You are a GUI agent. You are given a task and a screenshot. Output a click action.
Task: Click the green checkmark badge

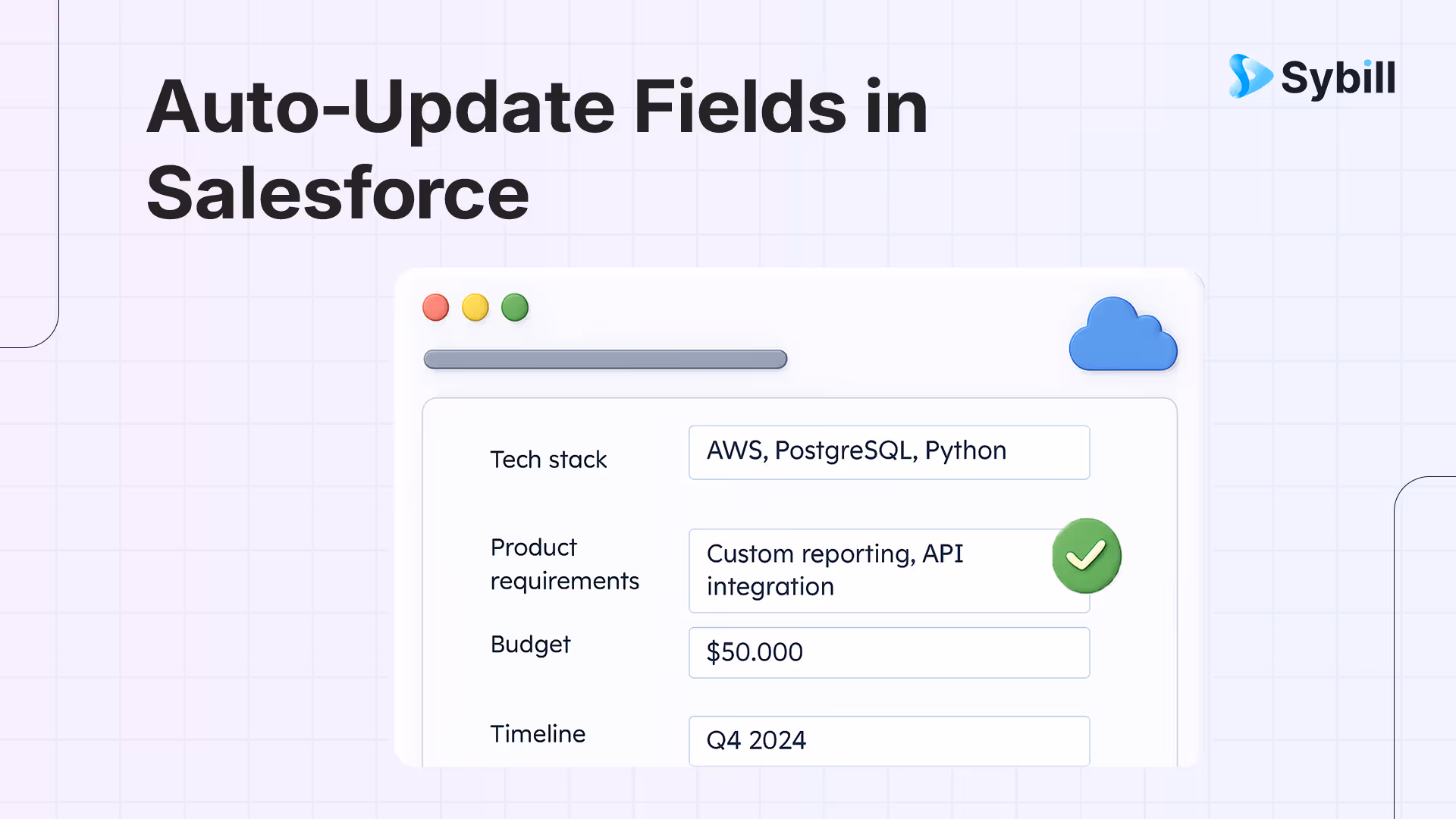[1087, 556]
